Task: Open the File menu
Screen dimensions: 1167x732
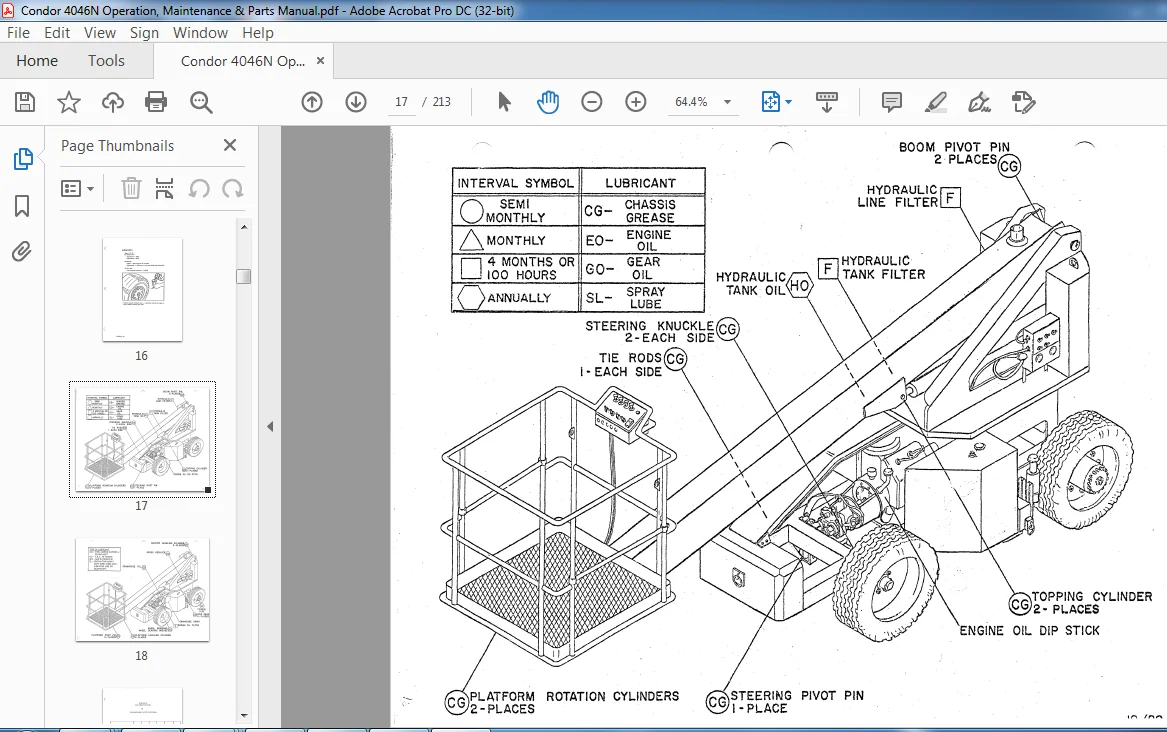Action: (x=18, y=33)
